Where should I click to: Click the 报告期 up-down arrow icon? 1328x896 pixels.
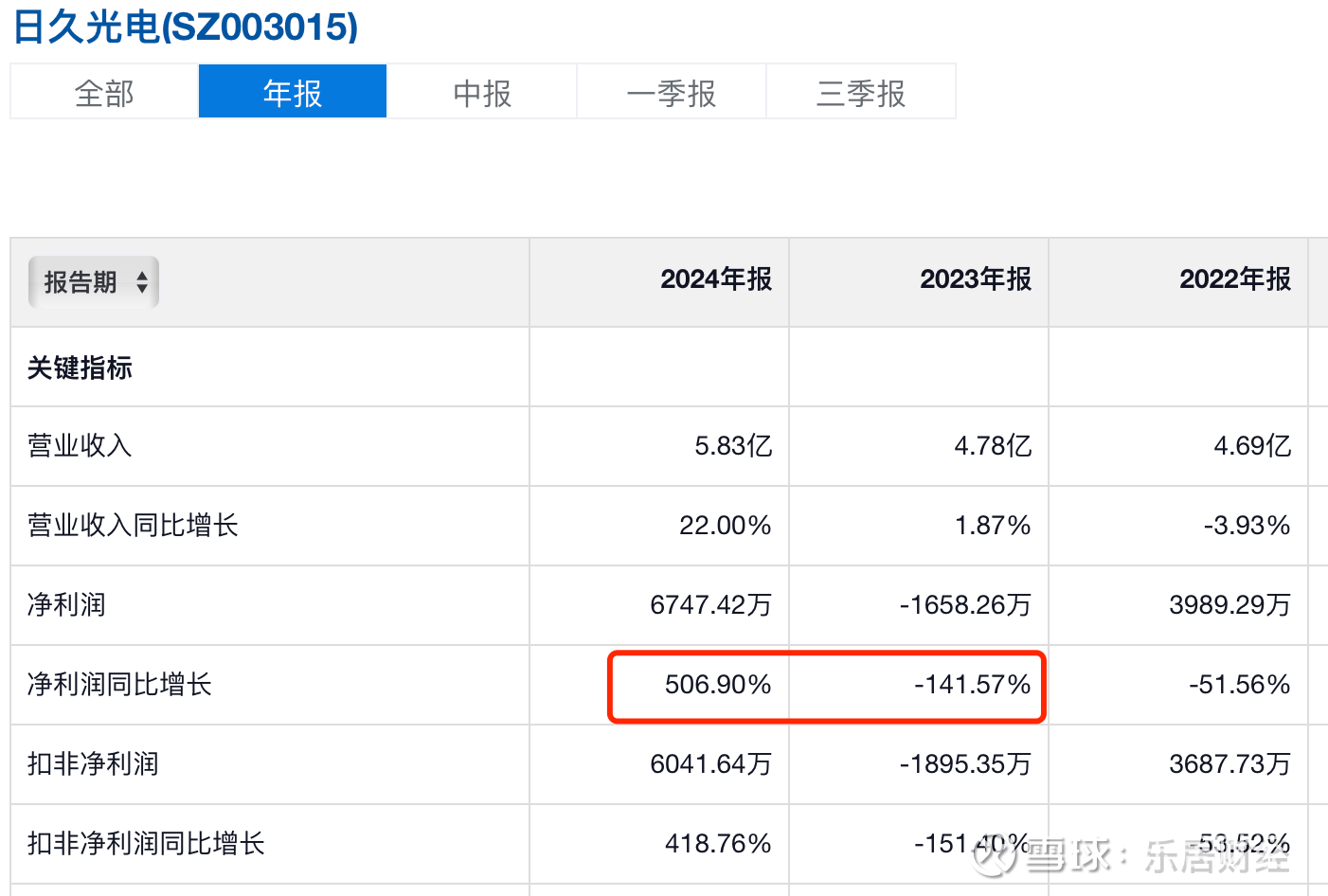coord(142,282)
